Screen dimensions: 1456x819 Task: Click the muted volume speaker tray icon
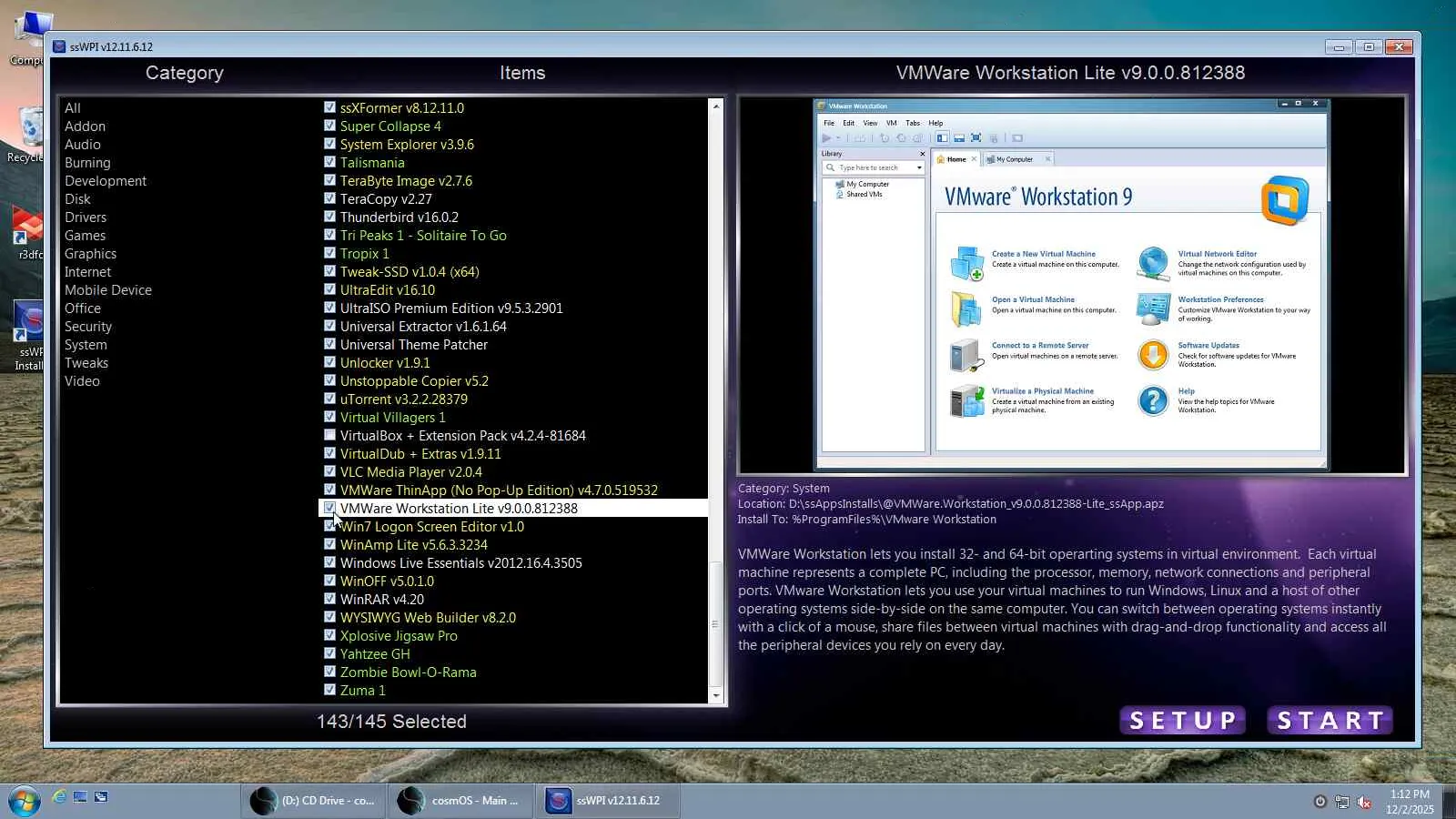point(1364,802)
